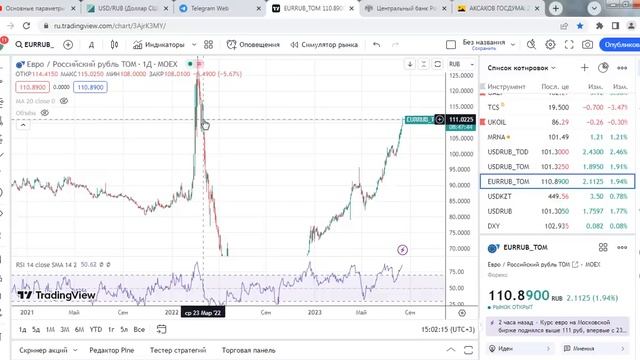Open the Д (daily) timeframe selector
The image size is (640, 360).
pyautogui.click(x=91, y=45)
